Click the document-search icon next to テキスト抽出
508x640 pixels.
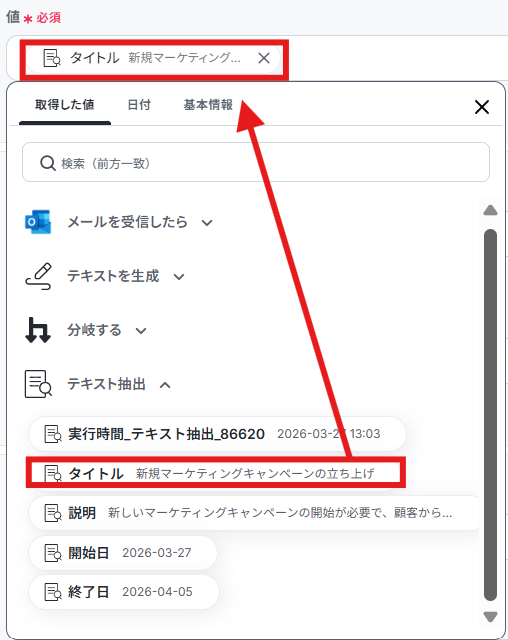point(38,384)
